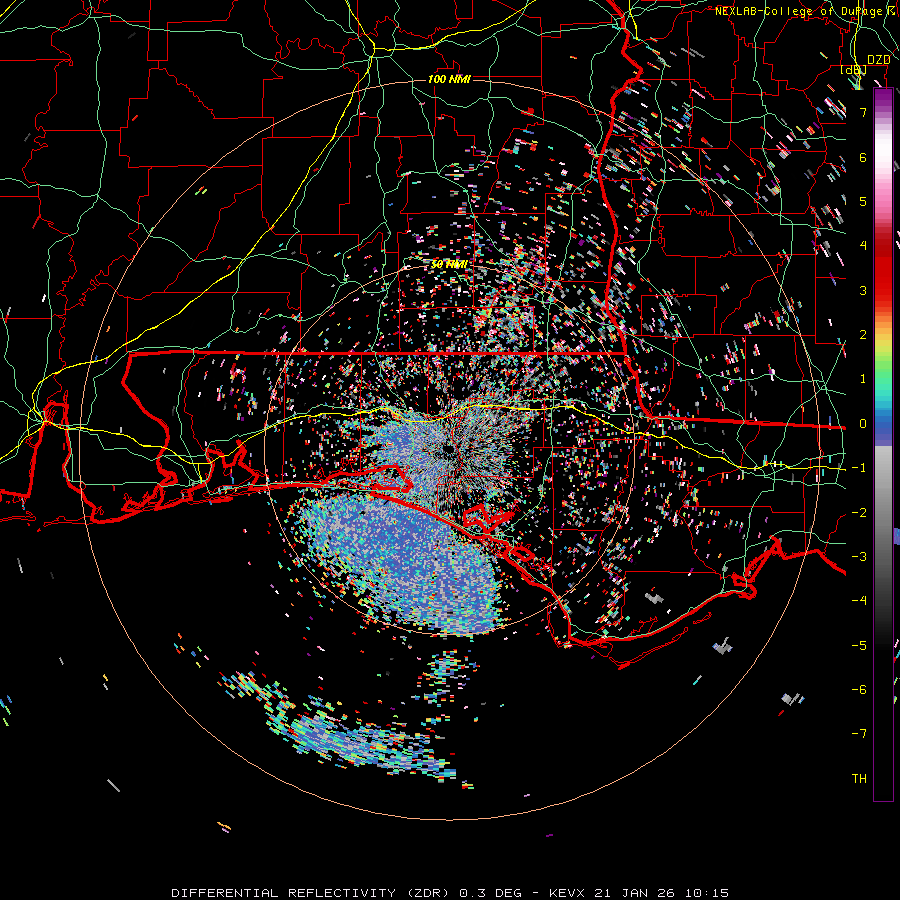Click the red band of the ZDR color bar
Screen dimensions: 900x900
(x=883, y=267)
